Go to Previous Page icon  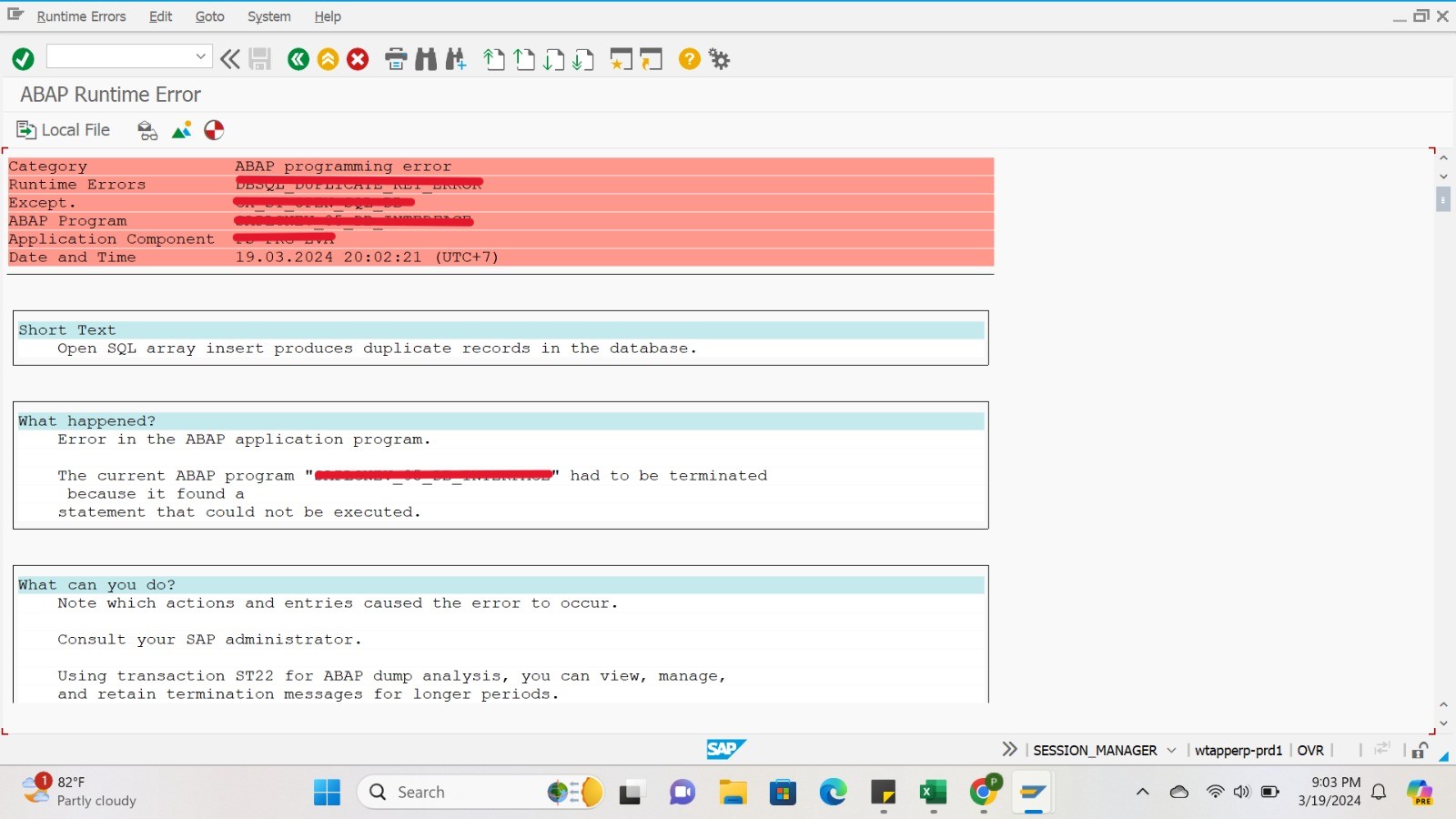[x=524, y=59]
